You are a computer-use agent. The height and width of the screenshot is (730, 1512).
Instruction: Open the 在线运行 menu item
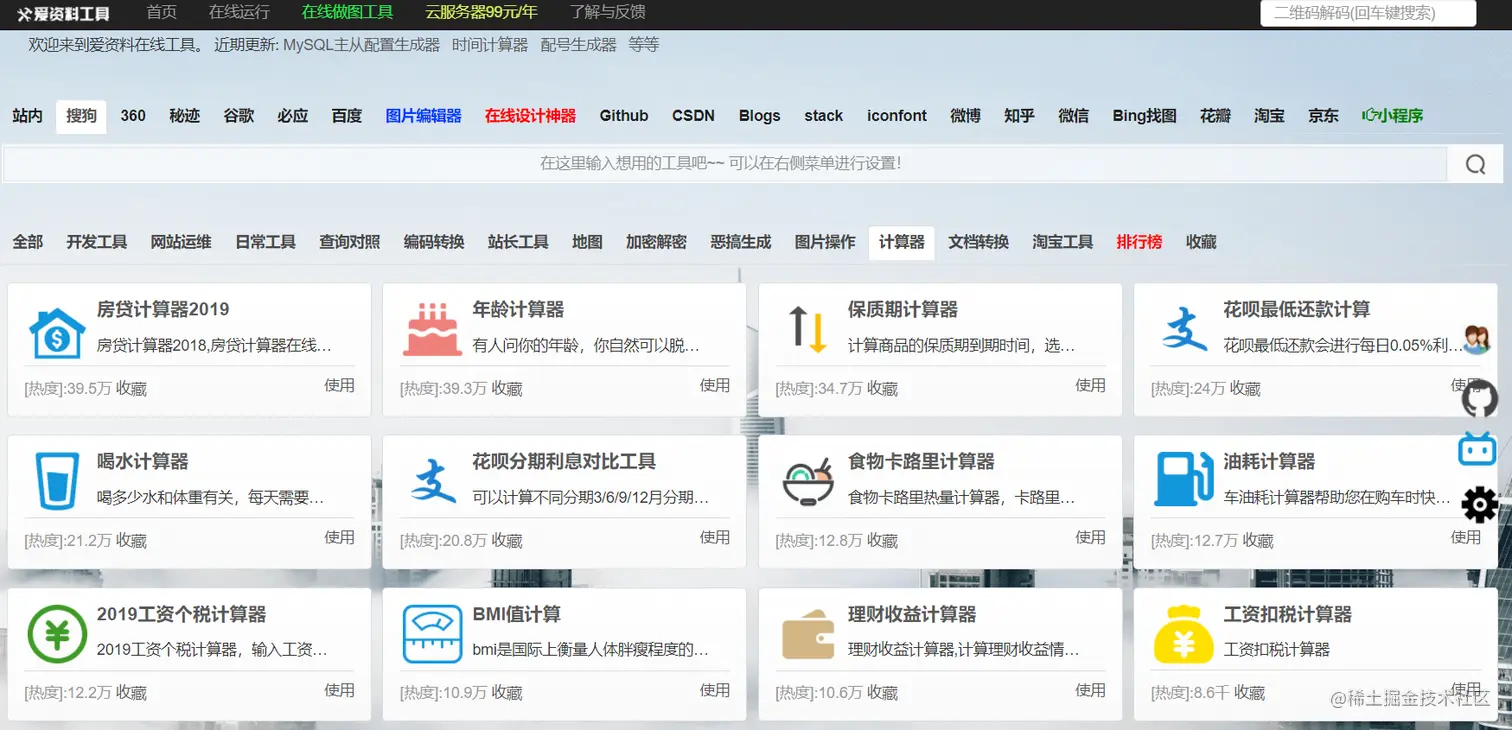point(239,12)
